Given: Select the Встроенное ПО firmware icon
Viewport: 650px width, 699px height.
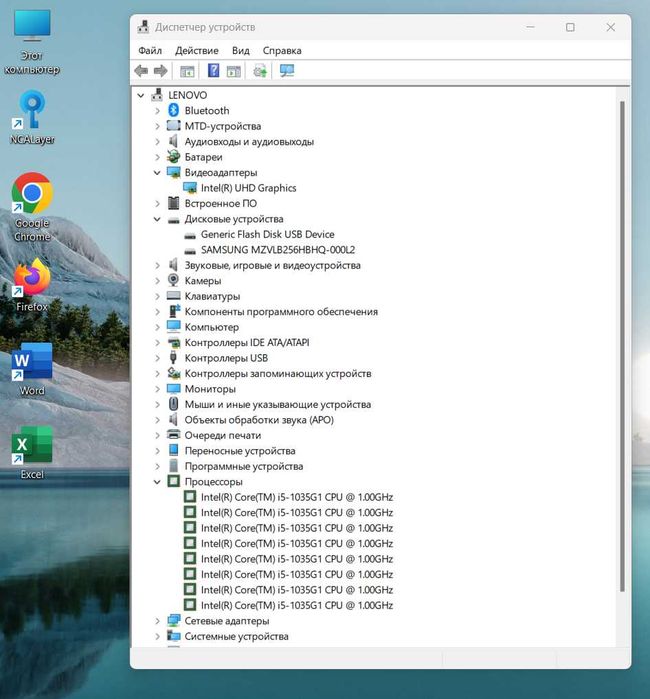Looking at the screenshot, I should click(x=173, y=203).
